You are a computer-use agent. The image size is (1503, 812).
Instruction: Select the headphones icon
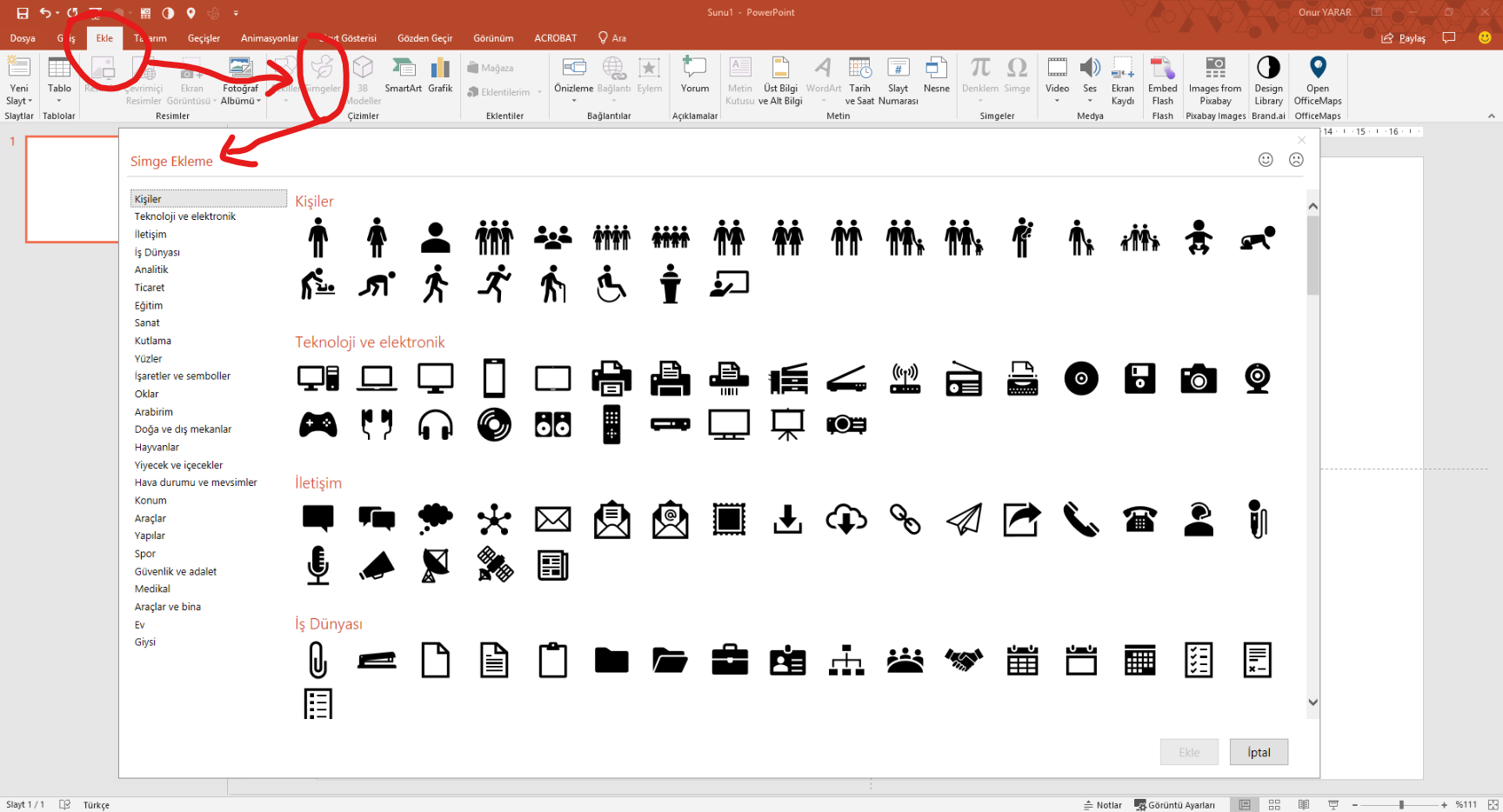pos(435,424)
